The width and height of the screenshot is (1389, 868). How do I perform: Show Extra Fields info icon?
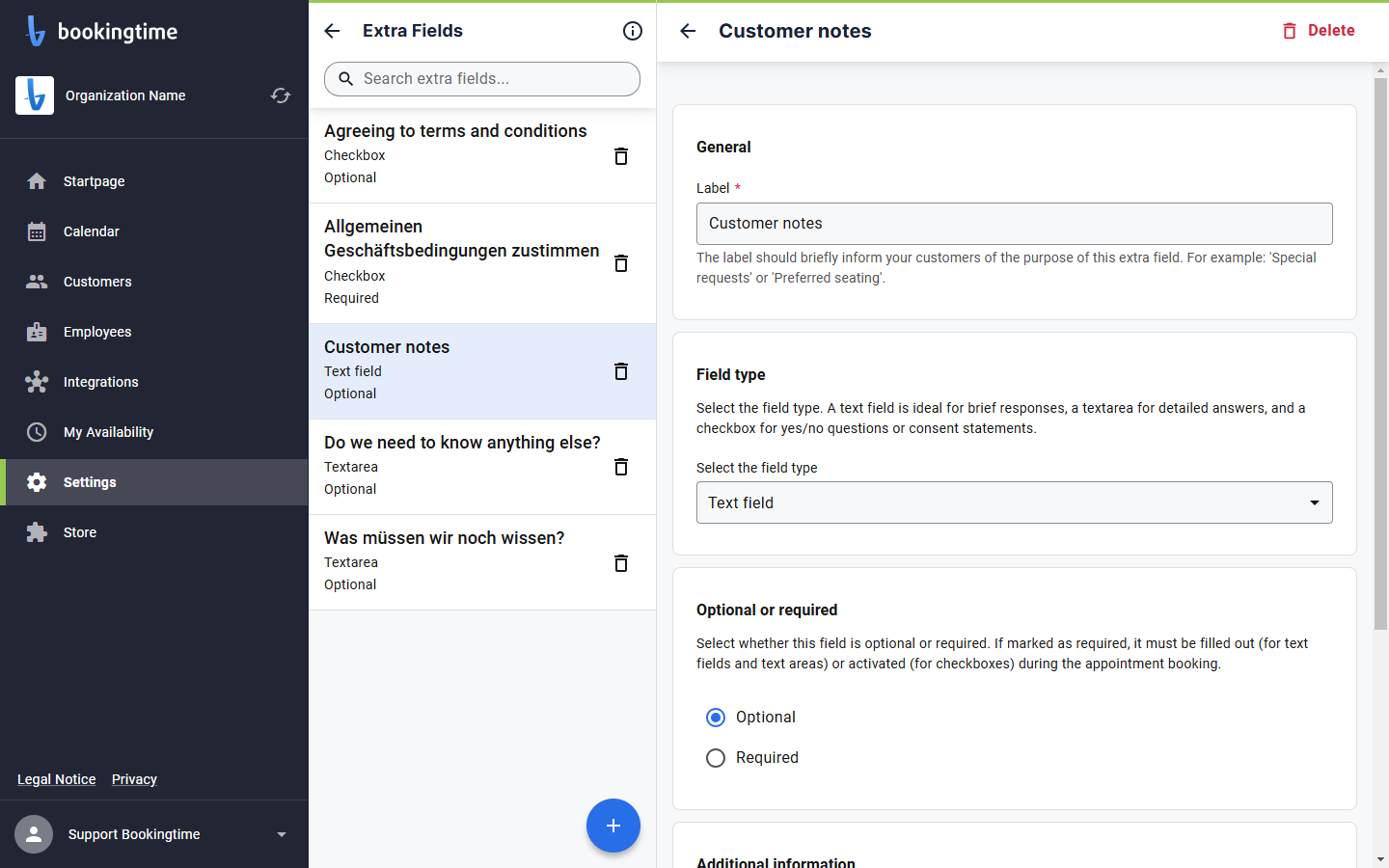(x=633, y=31)
